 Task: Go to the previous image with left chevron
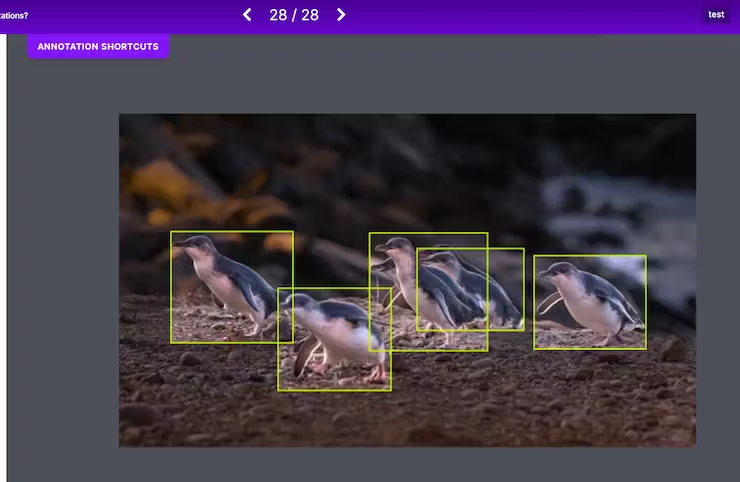(x=247, y=15)
